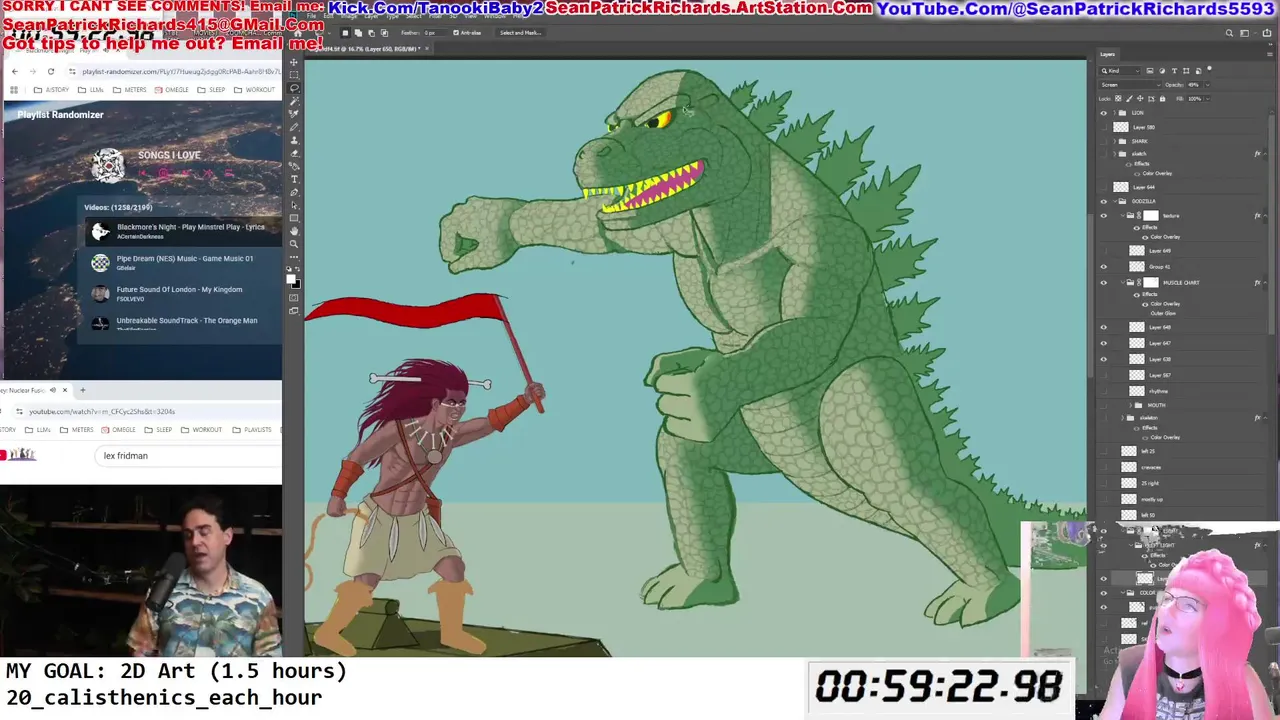Toggle the Anti-alias checkbox
Screen dimensions: 1280x720
point(456,33)
